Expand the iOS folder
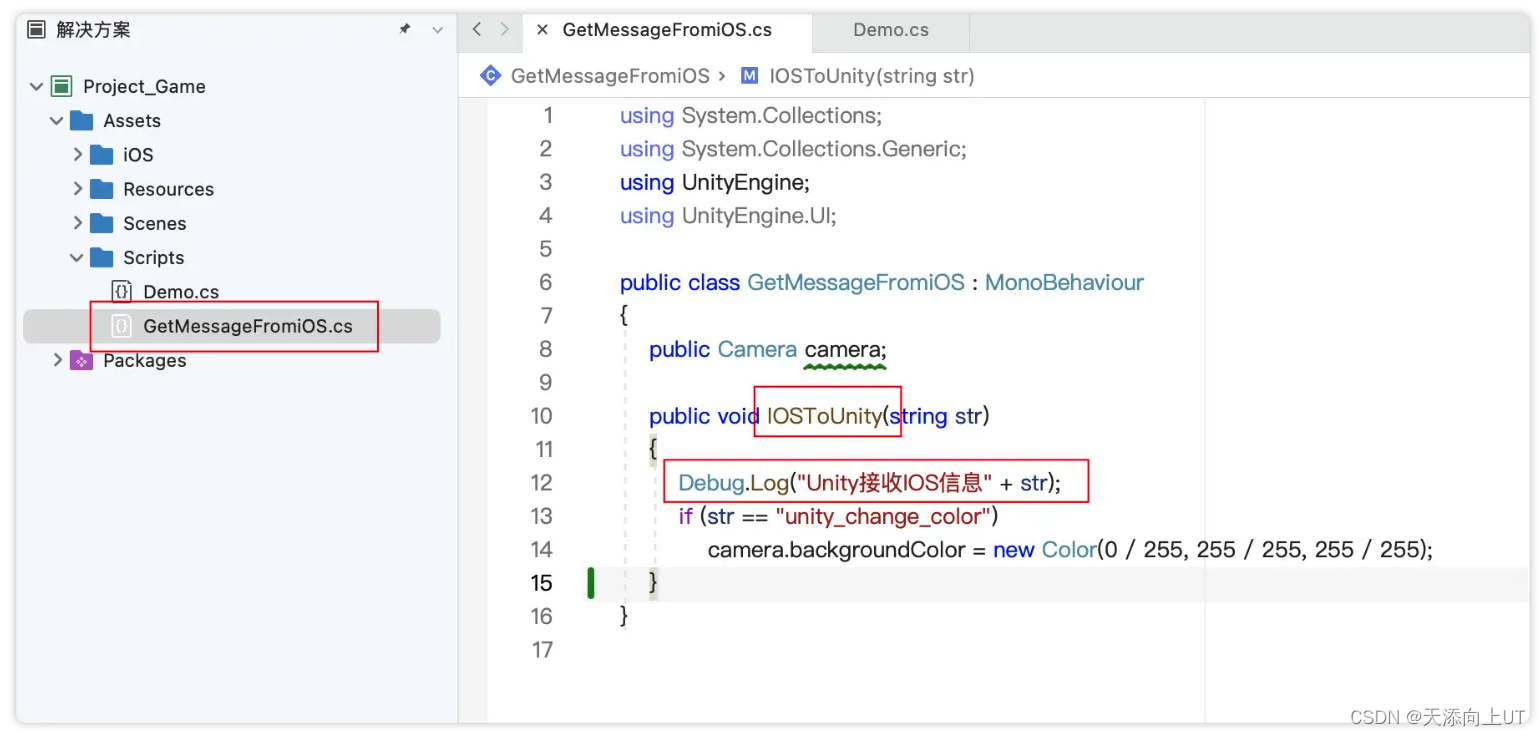 coord(77,155)
